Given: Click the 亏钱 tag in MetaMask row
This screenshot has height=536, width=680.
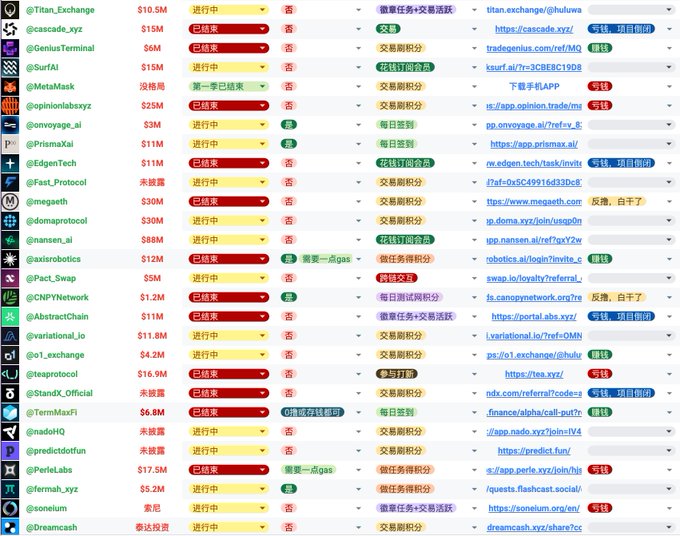Looking at the screenshot, I should (x=600, y=86).
